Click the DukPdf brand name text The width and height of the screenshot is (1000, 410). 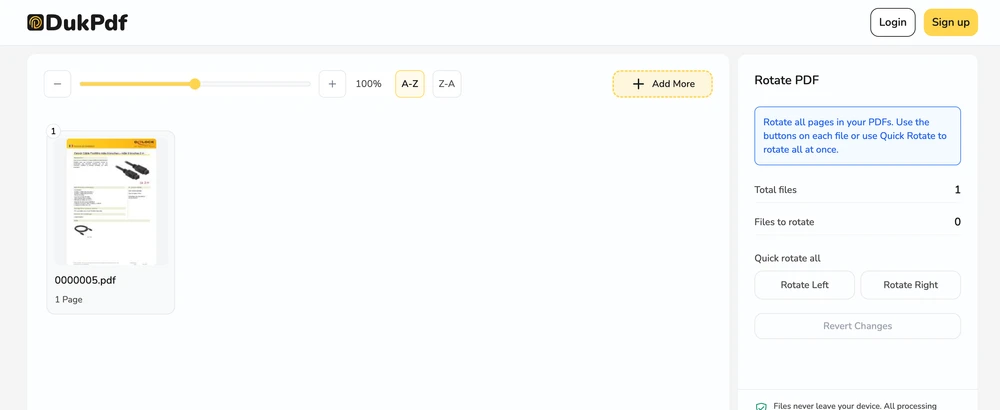[87, 23]
